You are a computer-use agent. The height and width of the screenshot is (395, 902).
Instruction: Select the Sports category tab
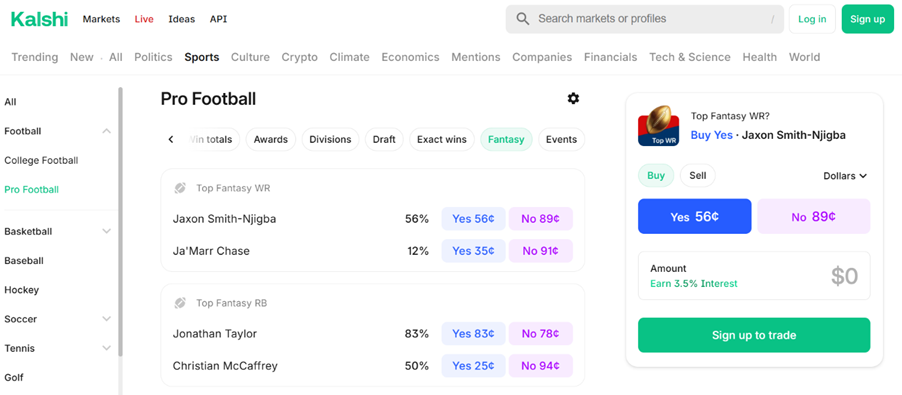[201, 57]
